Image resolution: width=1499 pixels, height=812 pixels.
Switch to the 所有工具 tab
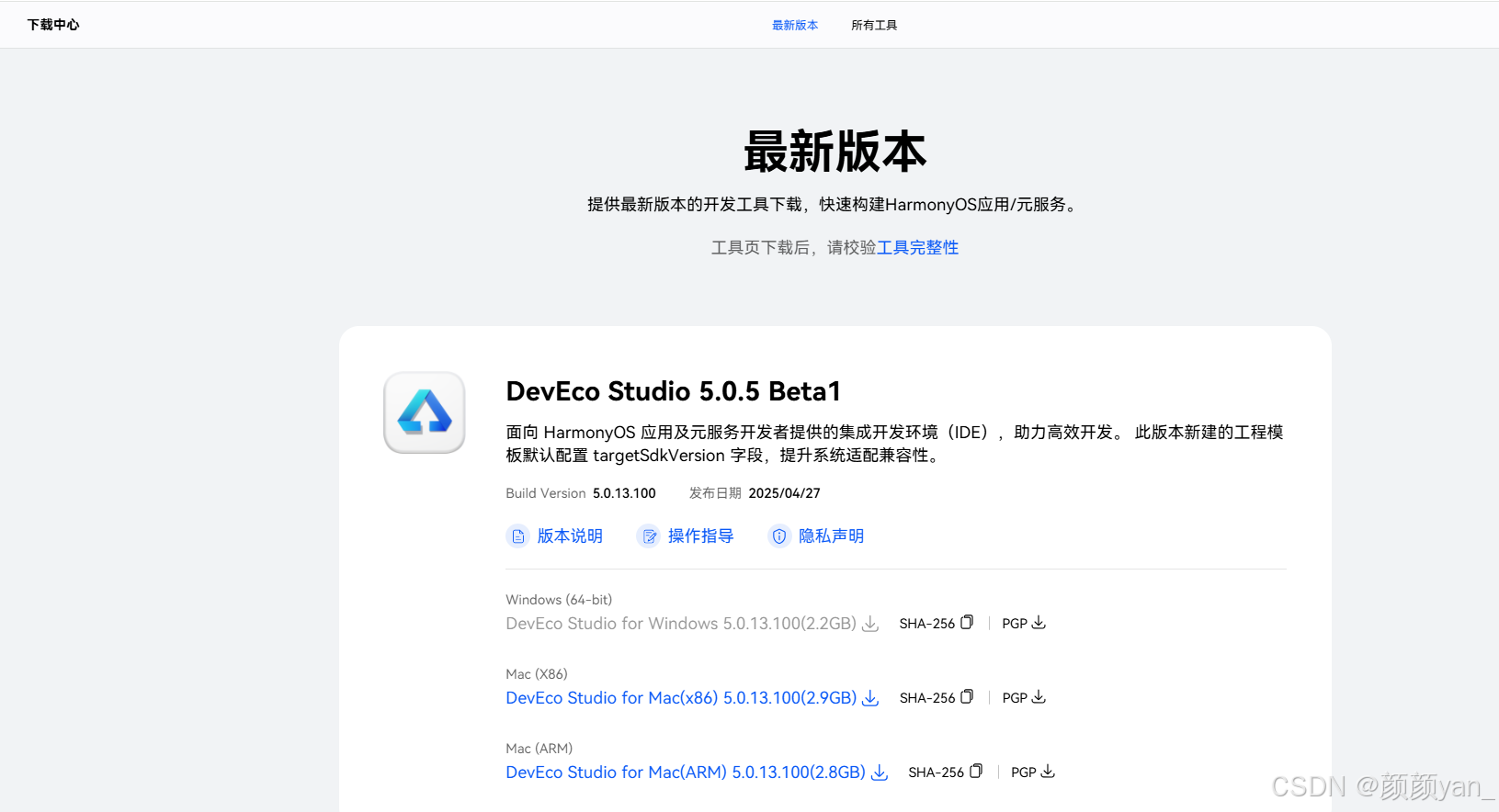pyautogui.click(x=874, y=25)
